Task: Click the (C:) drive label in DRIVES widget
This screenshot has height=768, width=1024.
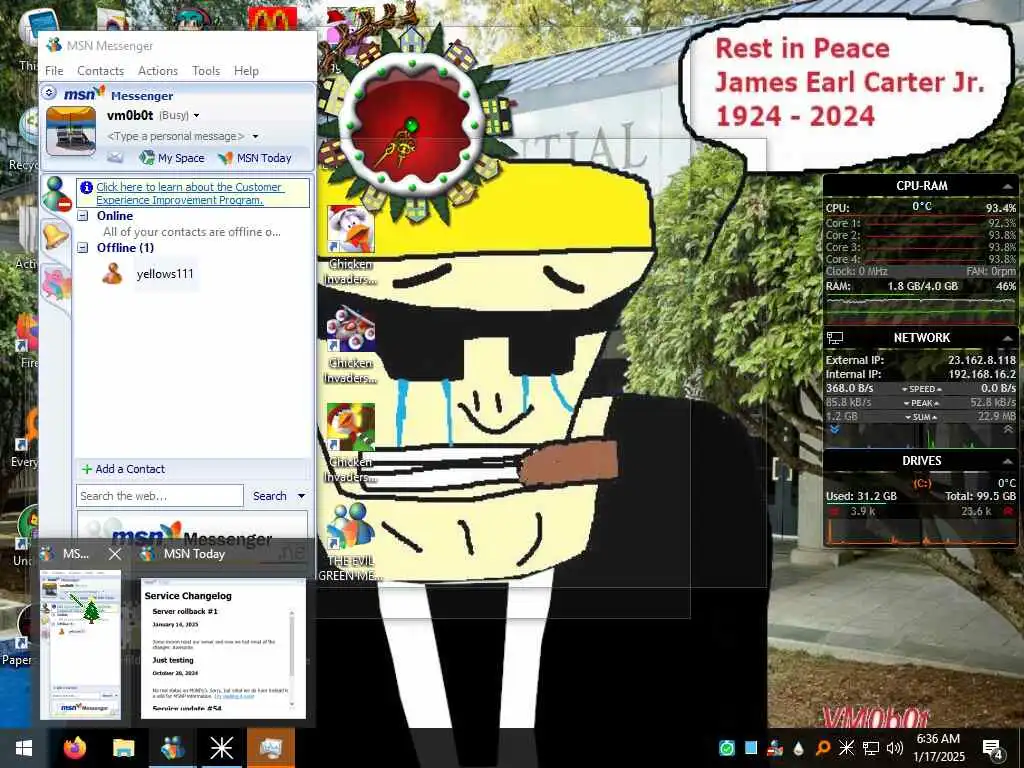Action: tap(921, 483)
